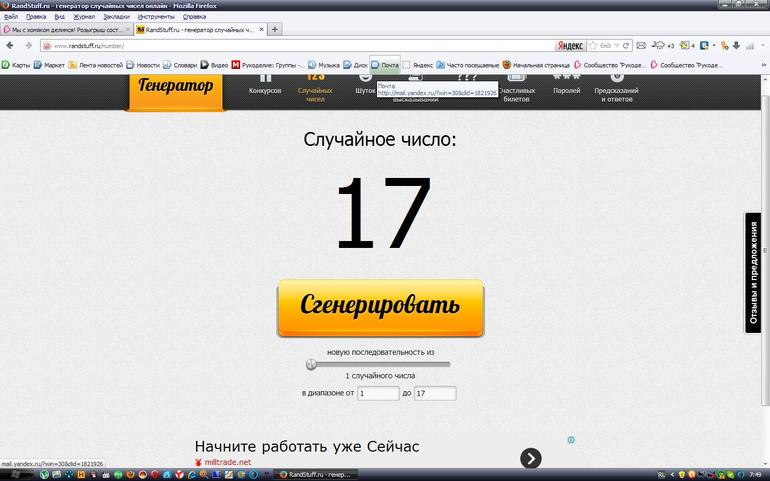Open the Справка menu
The image size is (770, 481).
click(194, 17)
